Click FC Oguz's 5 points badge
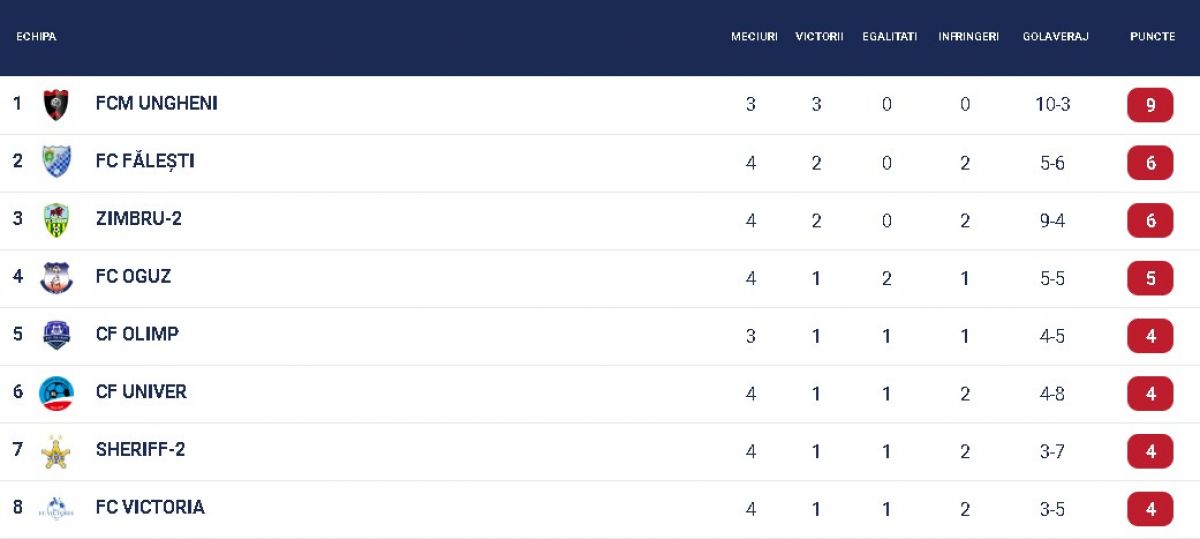The image size is (1200, 539). pos(1150,278)
